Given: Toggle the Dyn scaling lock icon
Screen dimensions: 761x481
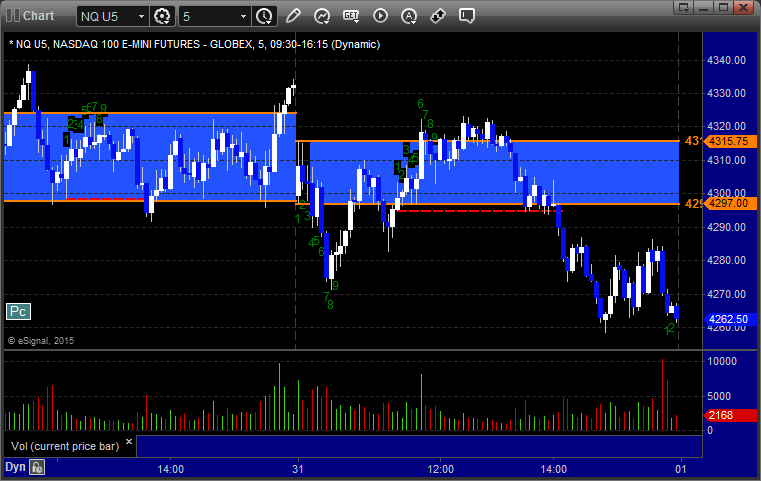Looking at the screenshot, I should click(37, 467).
